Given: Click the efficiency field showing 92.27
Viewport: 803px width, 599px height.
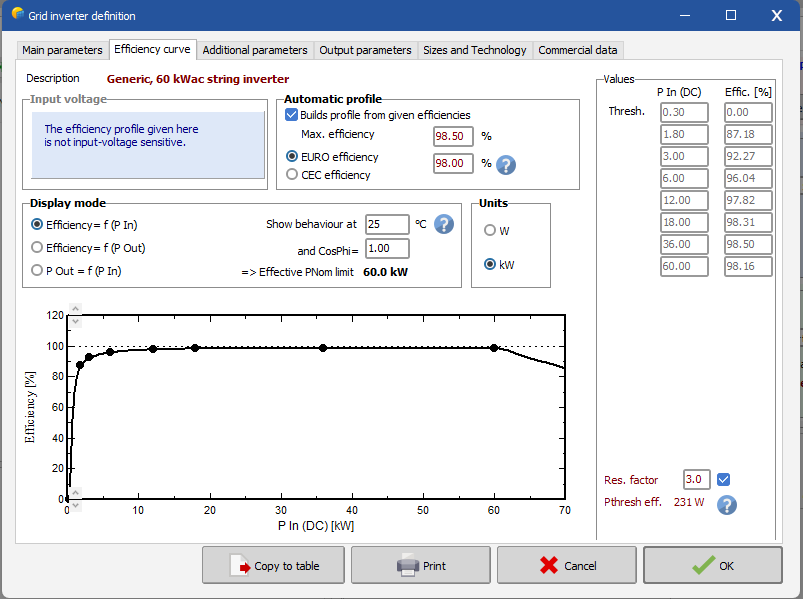Looking at the screenshot, I should [748, 156].
